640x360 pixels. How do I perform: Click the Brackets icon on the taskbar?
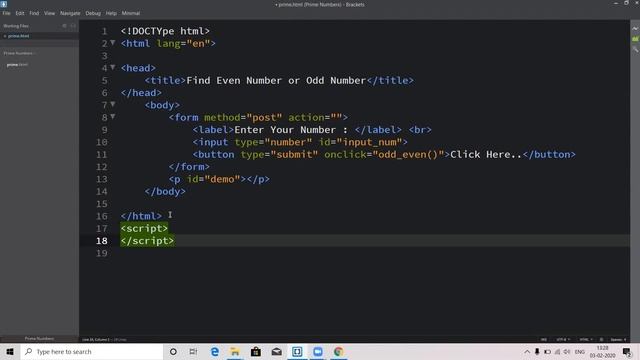tap(297, 351)
